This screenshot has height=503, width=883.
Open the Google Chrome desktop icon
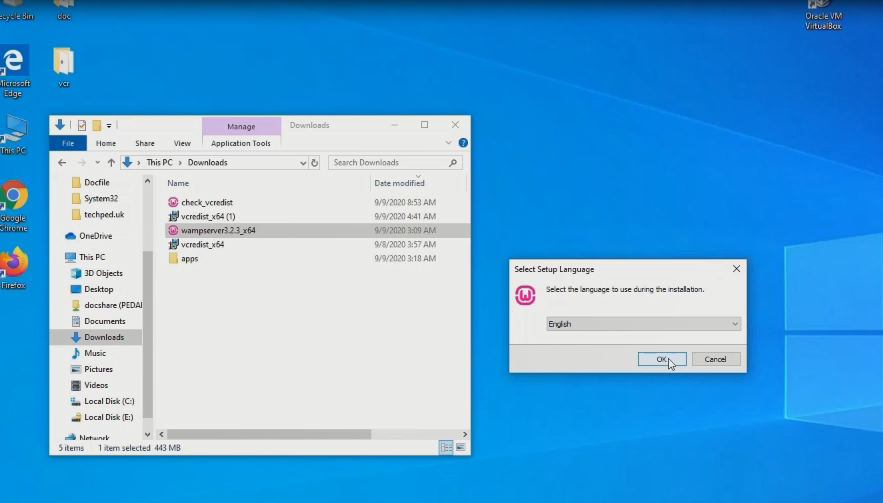14,196
